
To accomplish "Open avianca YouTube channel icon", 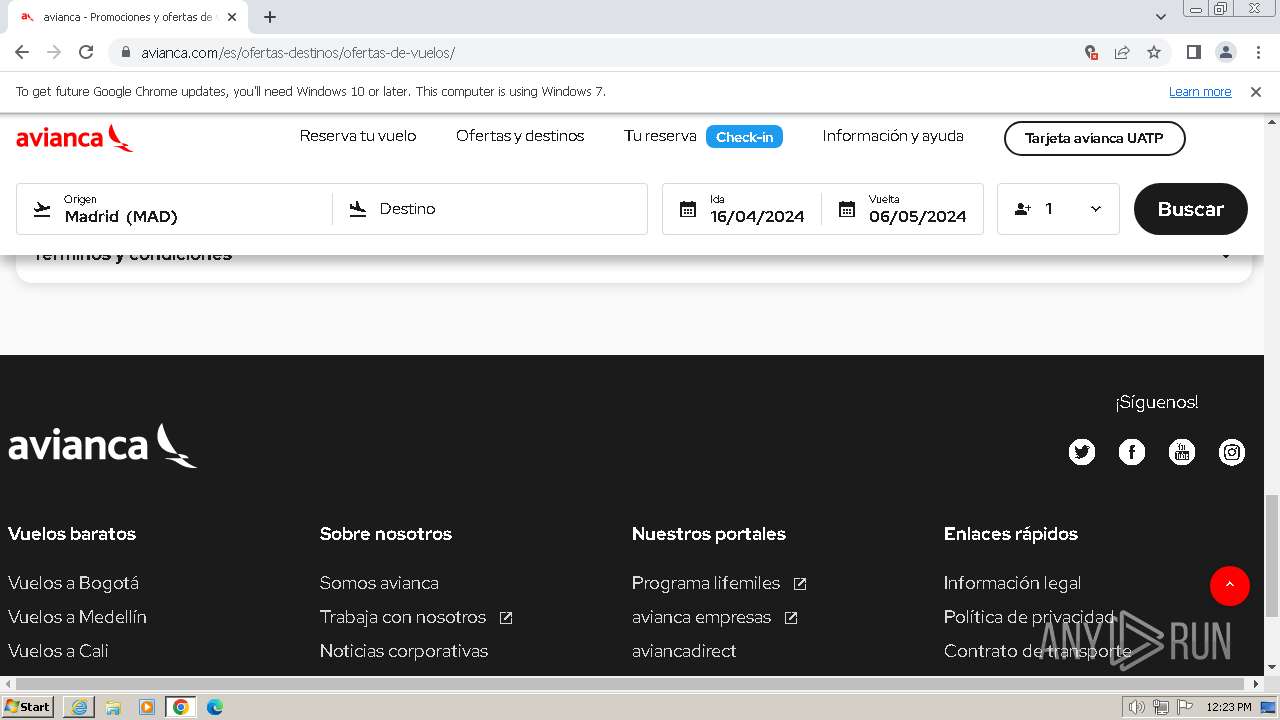I will tap(1181, 452).
